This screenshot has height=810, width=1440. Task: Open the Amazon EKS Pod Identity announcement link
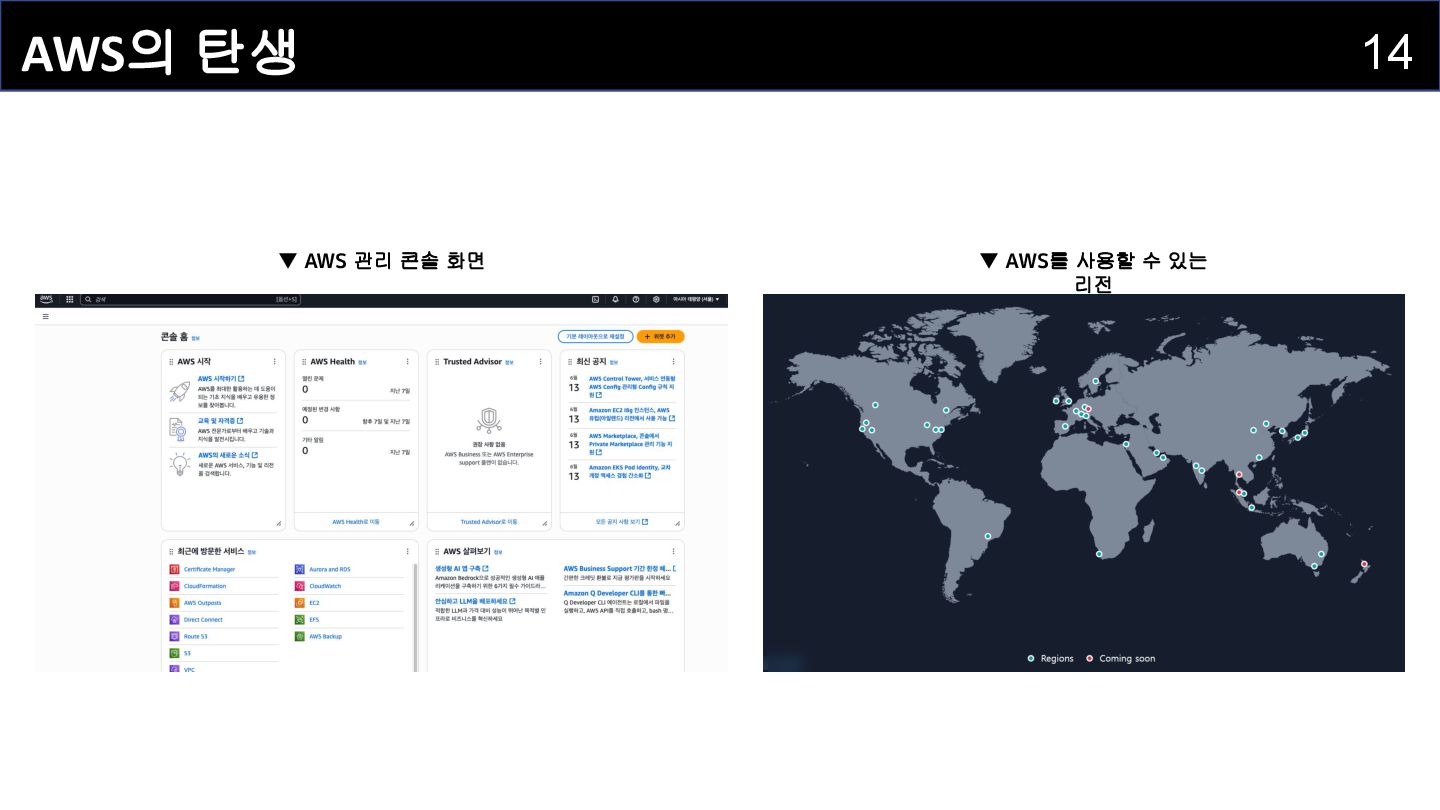pos(630,471)
